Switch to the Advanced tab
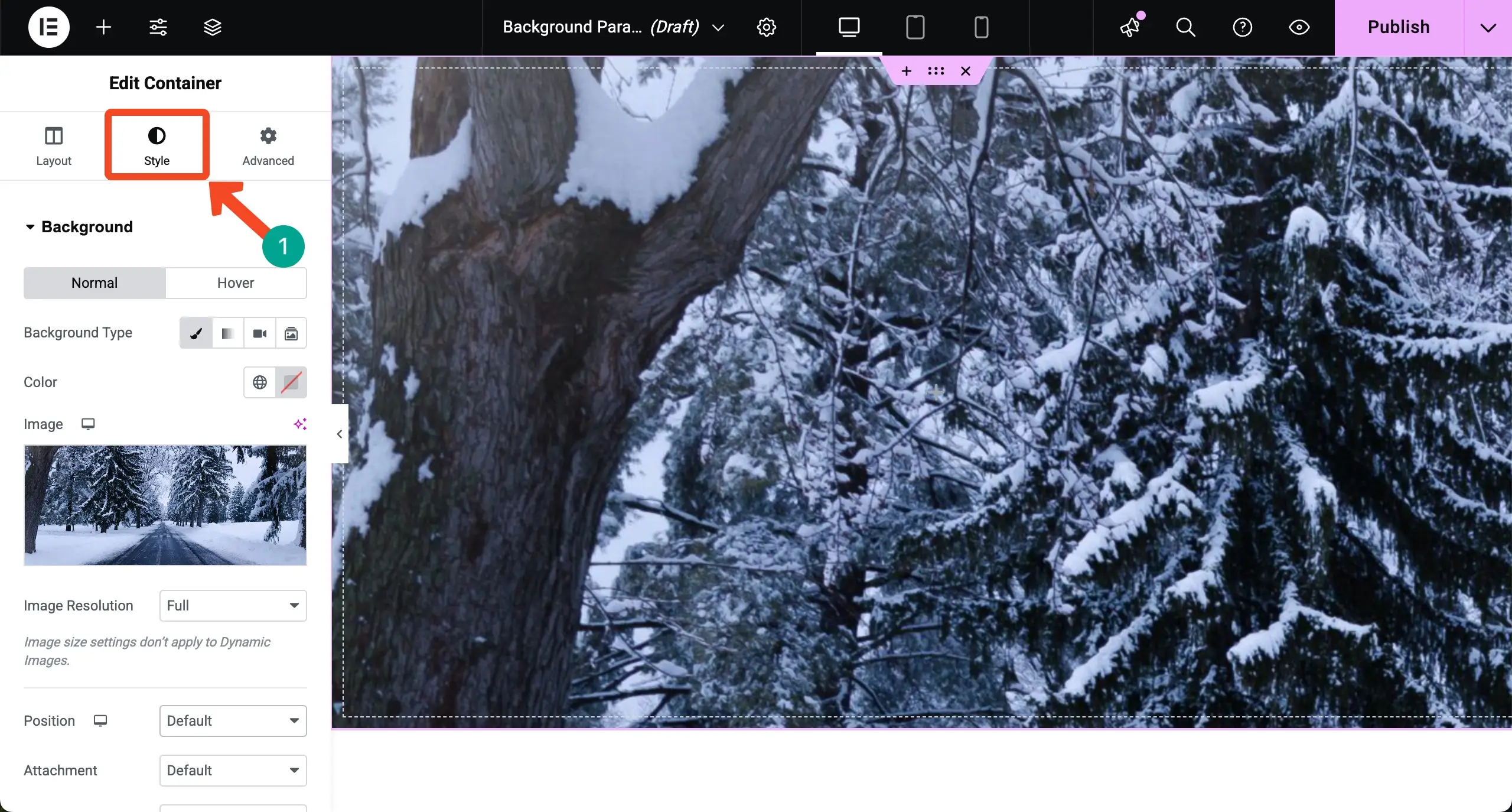 (268, 147)
